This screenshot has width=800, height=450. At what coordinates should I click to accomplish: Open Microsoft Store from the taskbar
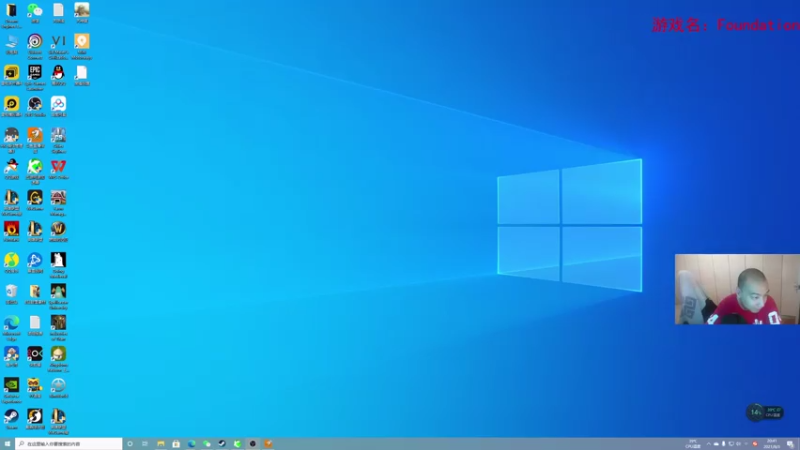[x=176, y=444]
